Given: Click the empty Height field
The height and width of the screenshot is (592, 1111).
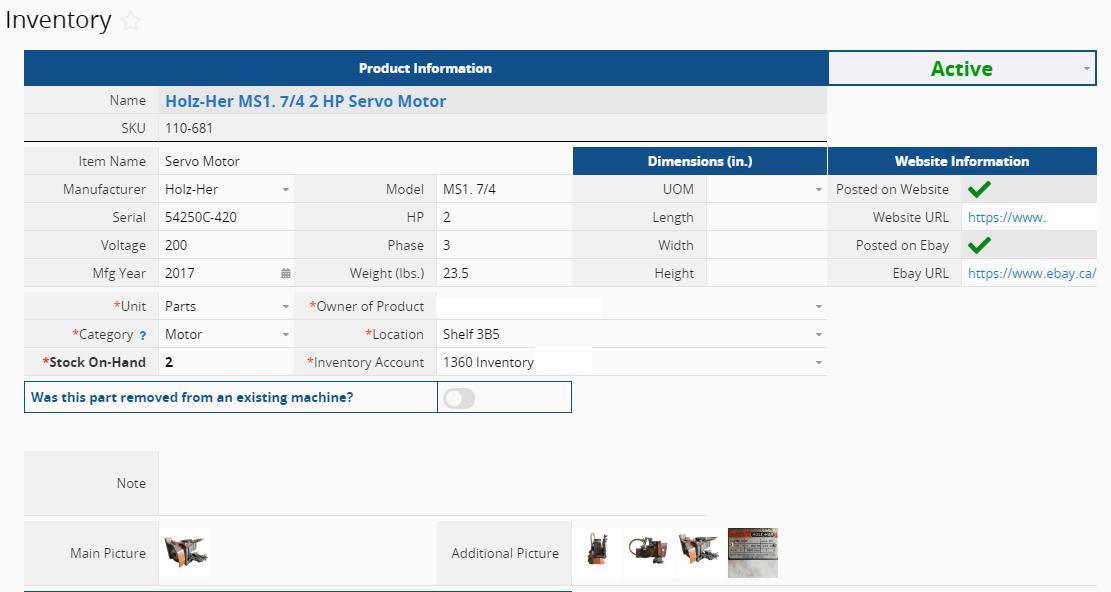Looking at the screenshot, I should [x=766, y=273].
